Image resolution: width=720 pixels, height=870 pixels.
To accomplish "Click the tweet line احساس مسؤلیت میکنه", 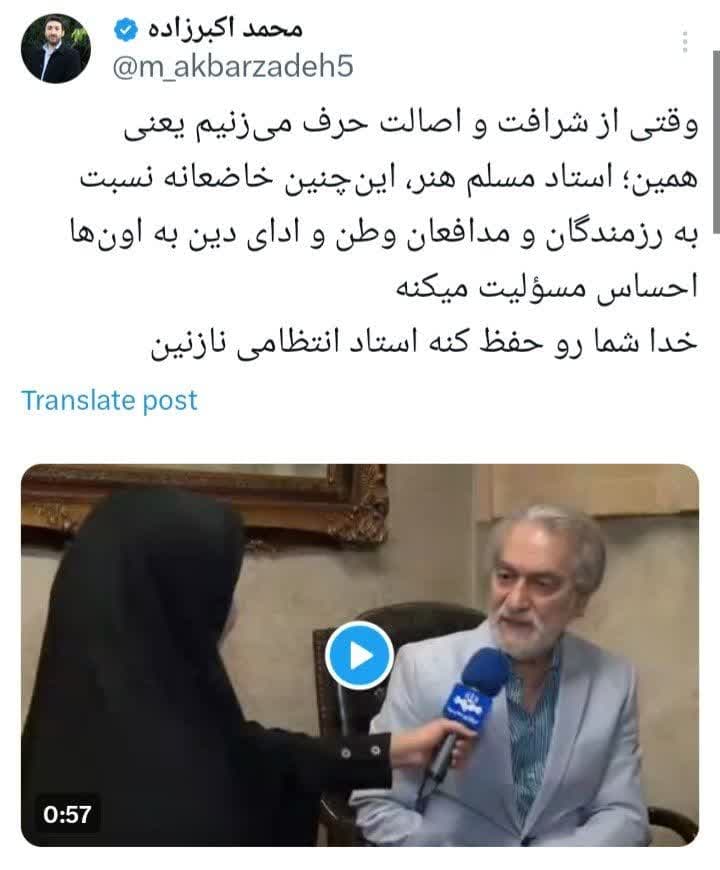I will pyautogui.click(x=546, y=288).
